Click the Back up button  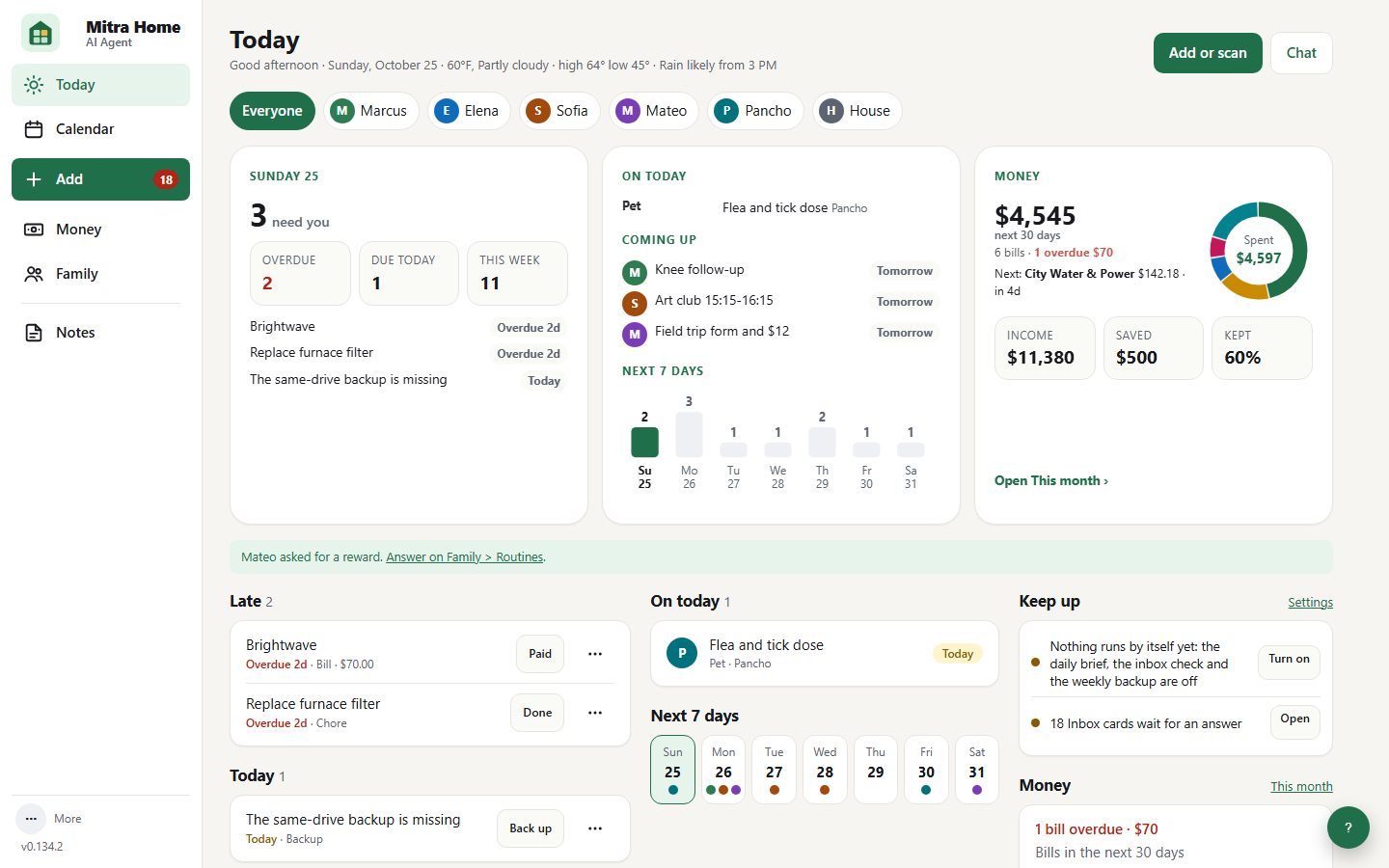pos(531,828)
